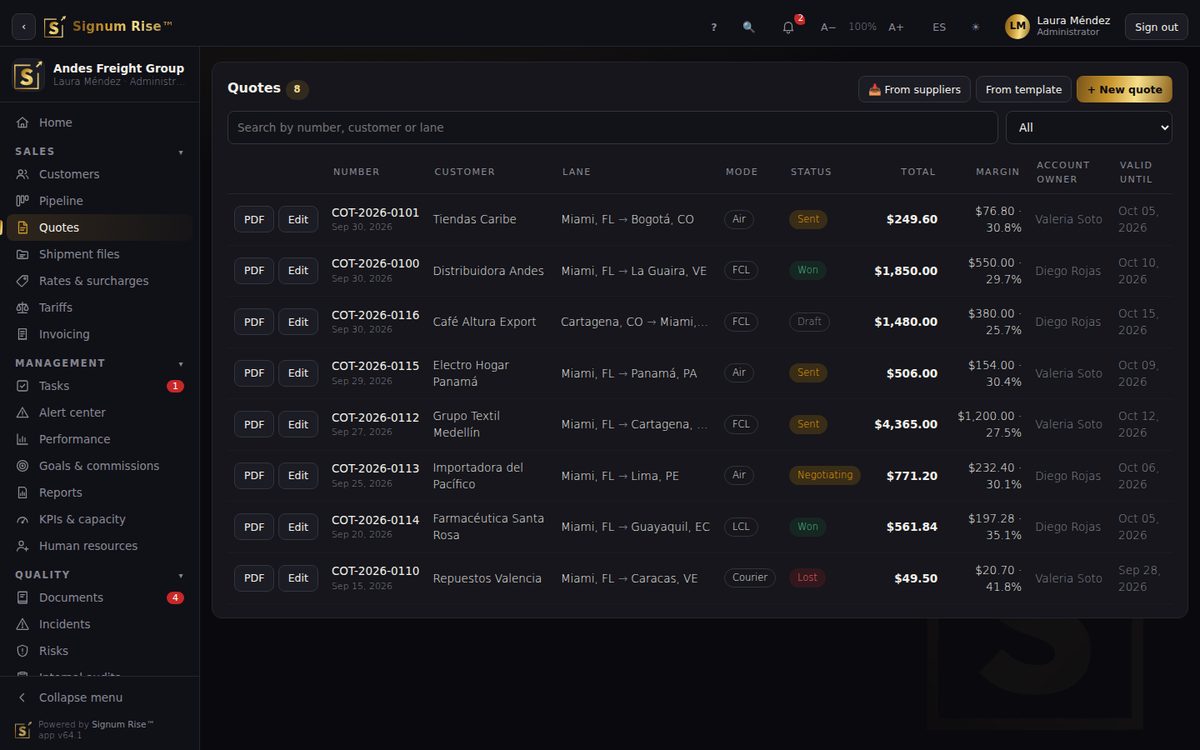The height and width of the screenshot is (750, 1200).
Task: Open the search magnifier icon
Action: [x=749, y=27]
